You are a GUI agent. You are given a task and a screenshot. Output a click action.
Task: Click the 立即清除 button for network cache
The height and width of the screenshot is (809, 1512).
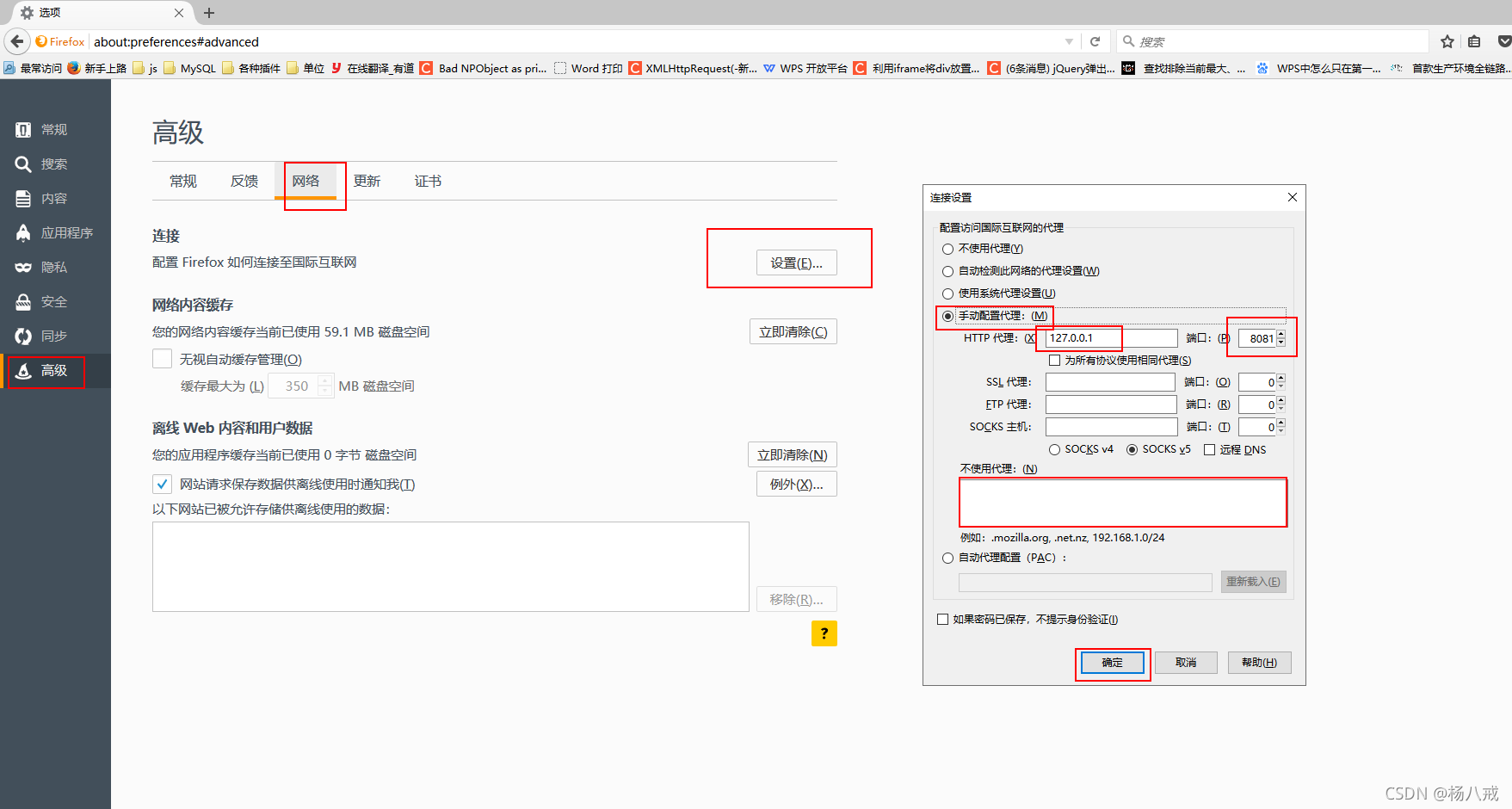[792, 331]
